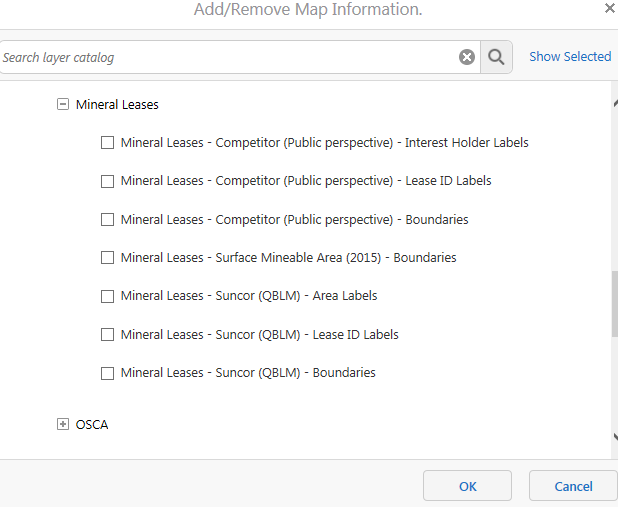618x507 pixels.
Task: Check Competitor (Public perspective) Boundaries layer
Action: coord(108,219)
